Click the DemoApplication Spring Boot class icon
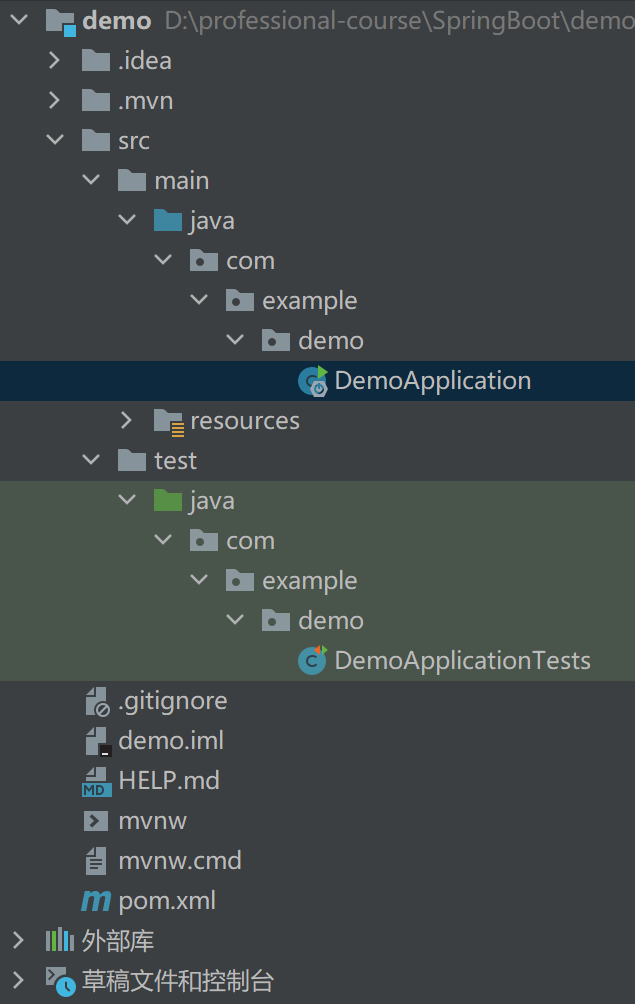The image size is (635, 1004). (x=313, y=381)
